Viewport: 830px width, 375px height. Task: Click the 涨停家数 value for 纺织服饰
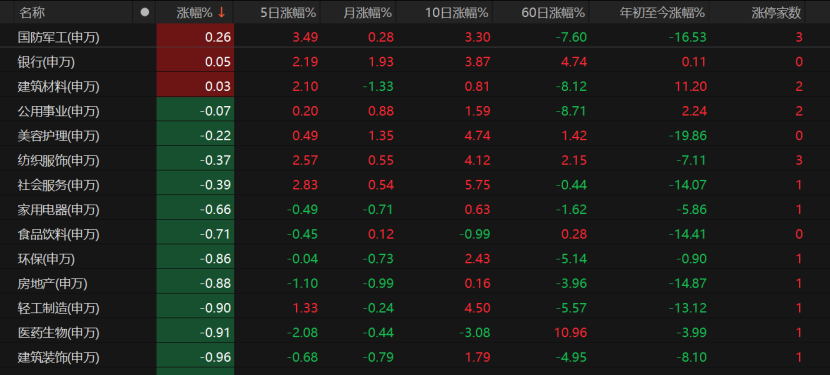[x=799, y=160]
